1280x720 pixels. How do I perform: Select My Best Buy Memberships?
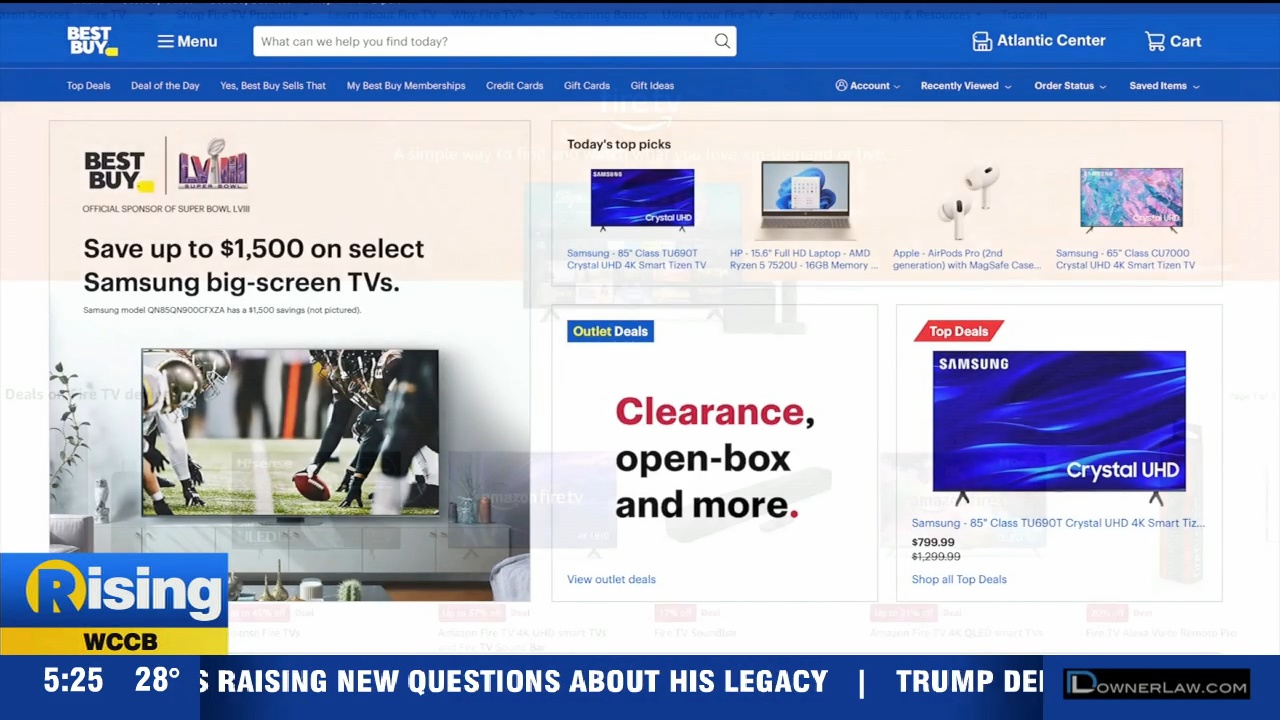click(406, 86)
